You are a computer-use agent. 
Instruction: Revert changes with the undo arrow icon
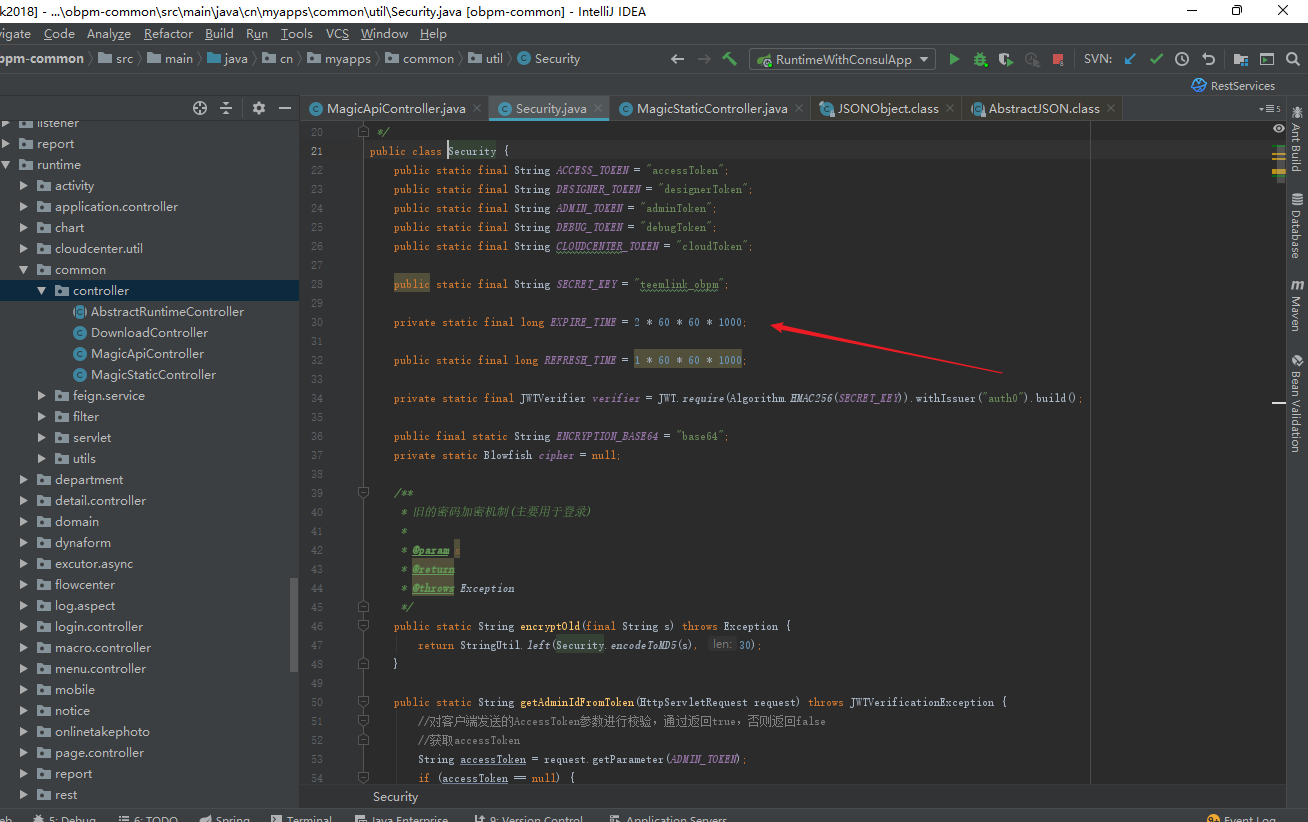(1208, 59)
